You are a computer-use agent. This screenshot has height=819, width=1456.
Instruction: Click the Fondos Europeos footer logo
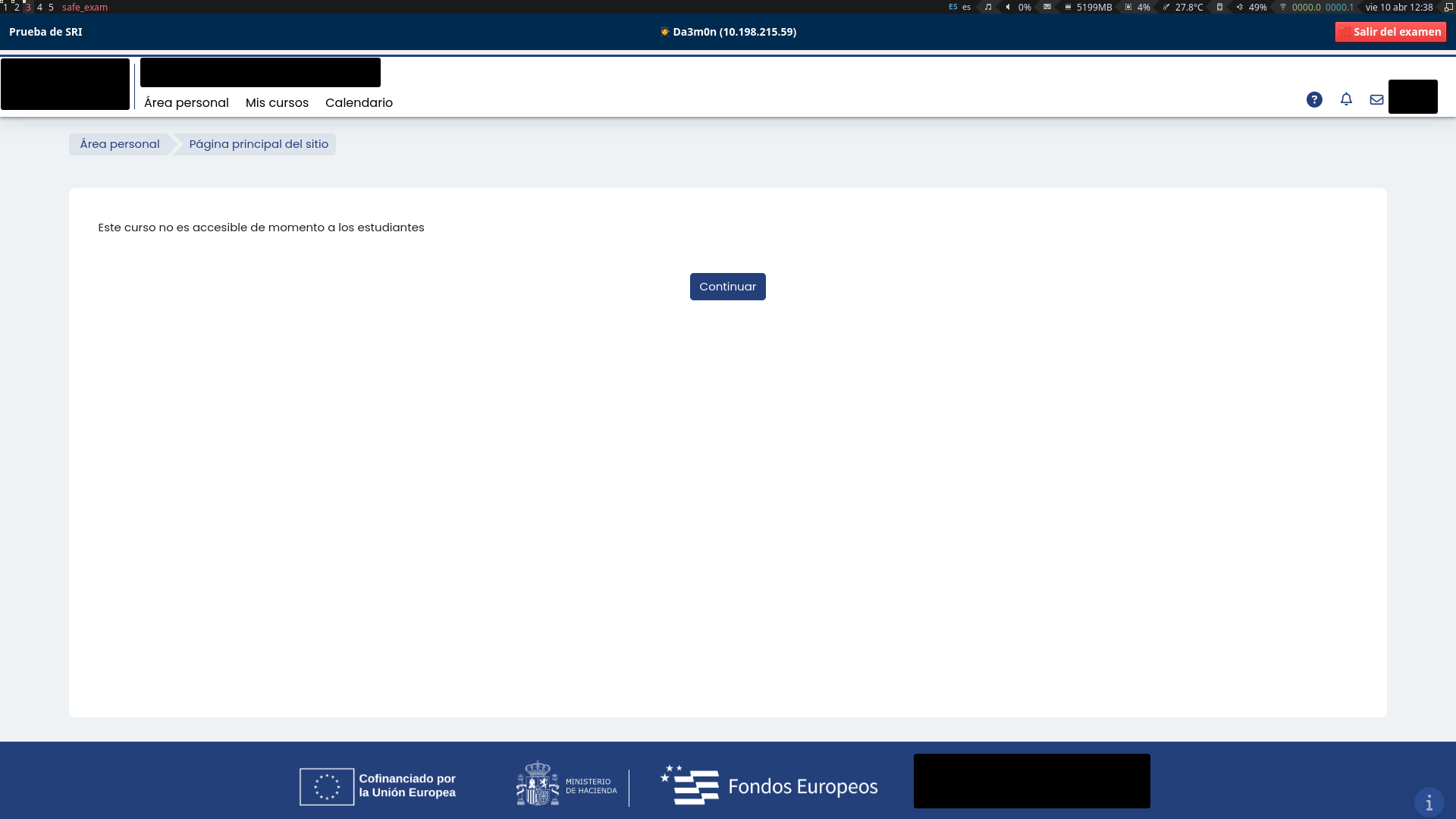(768, 786)
